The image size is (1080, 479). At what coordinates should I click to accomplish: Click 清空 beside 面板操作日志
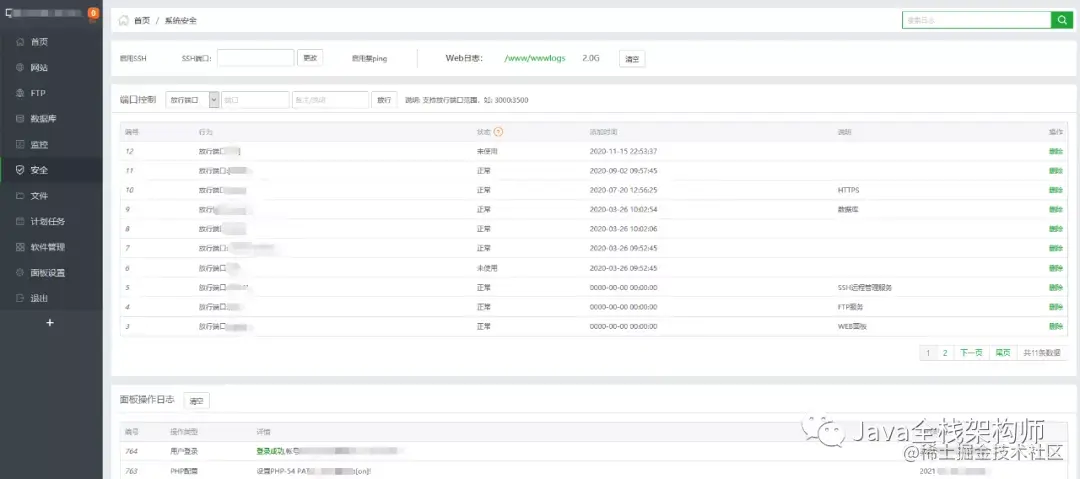[196, 400]
